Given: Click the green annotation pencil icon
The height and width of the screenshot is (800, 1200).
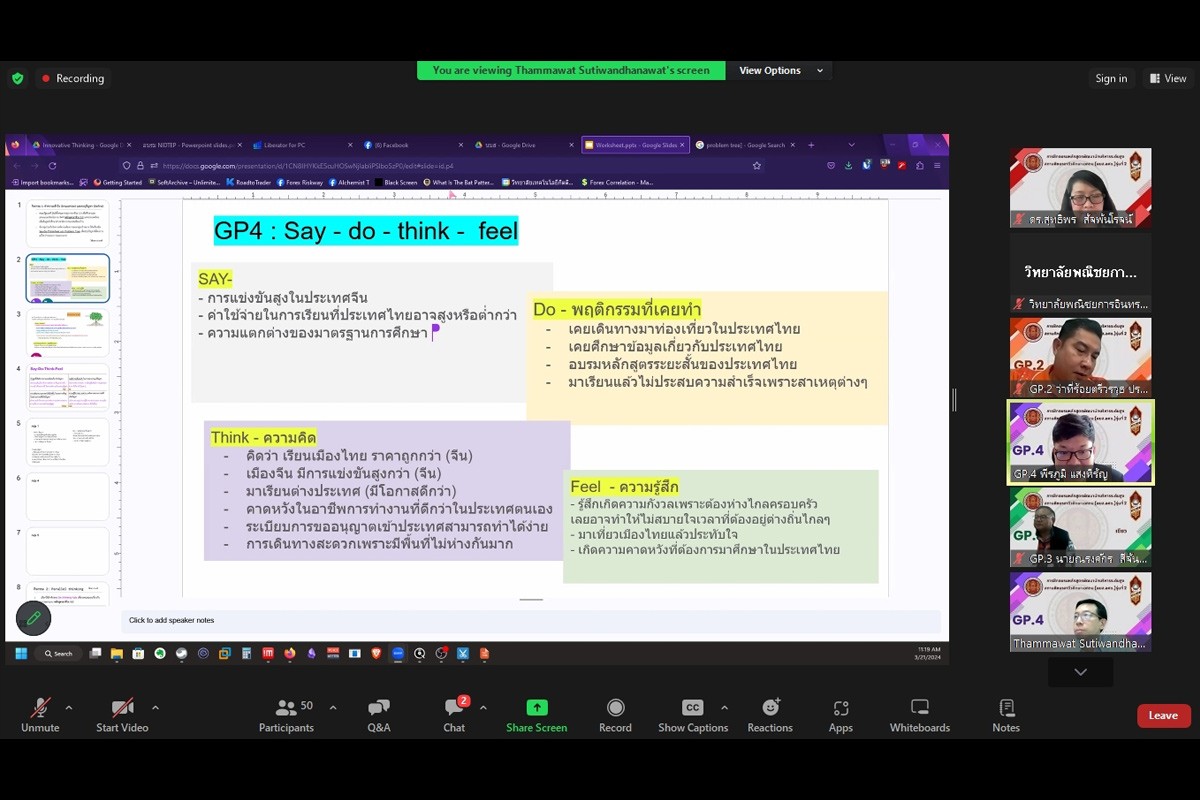Looking at the screenshot, I should [33, 619].
